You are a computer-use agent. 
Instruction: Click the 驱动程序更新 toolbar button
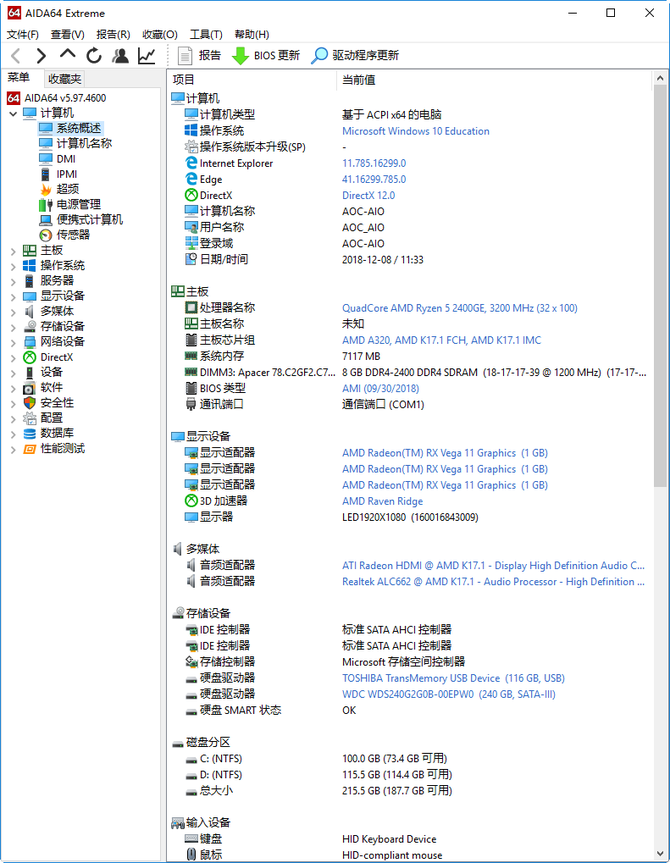[x=355, y=56]
